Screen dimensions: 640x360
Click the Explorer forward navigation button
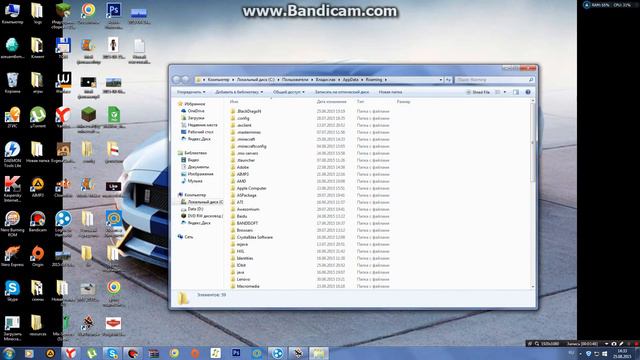186,80
